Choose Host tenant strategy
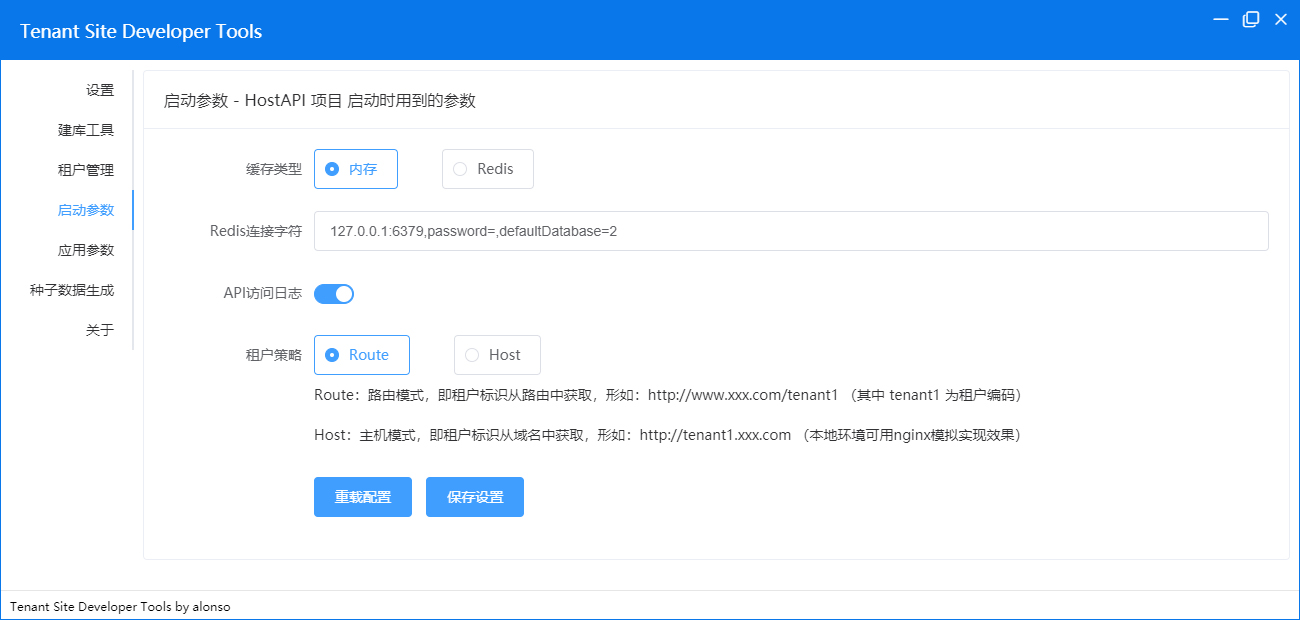 (x=497, y=355)
